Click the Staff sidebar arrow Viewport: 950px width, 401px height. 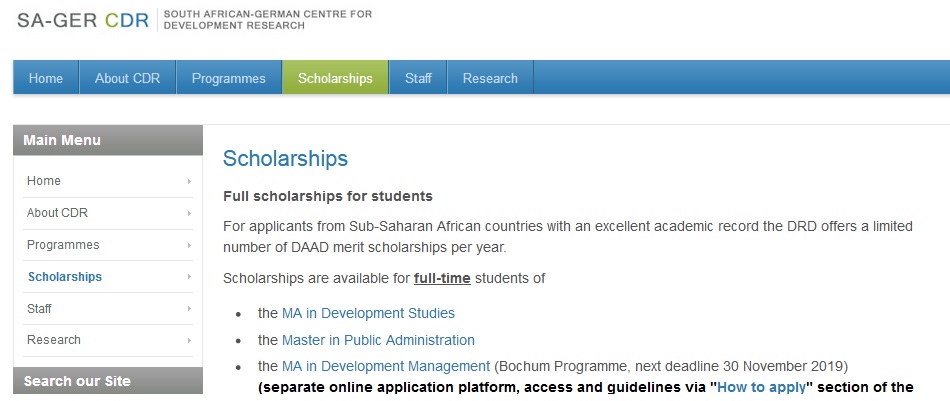point(189,309)
